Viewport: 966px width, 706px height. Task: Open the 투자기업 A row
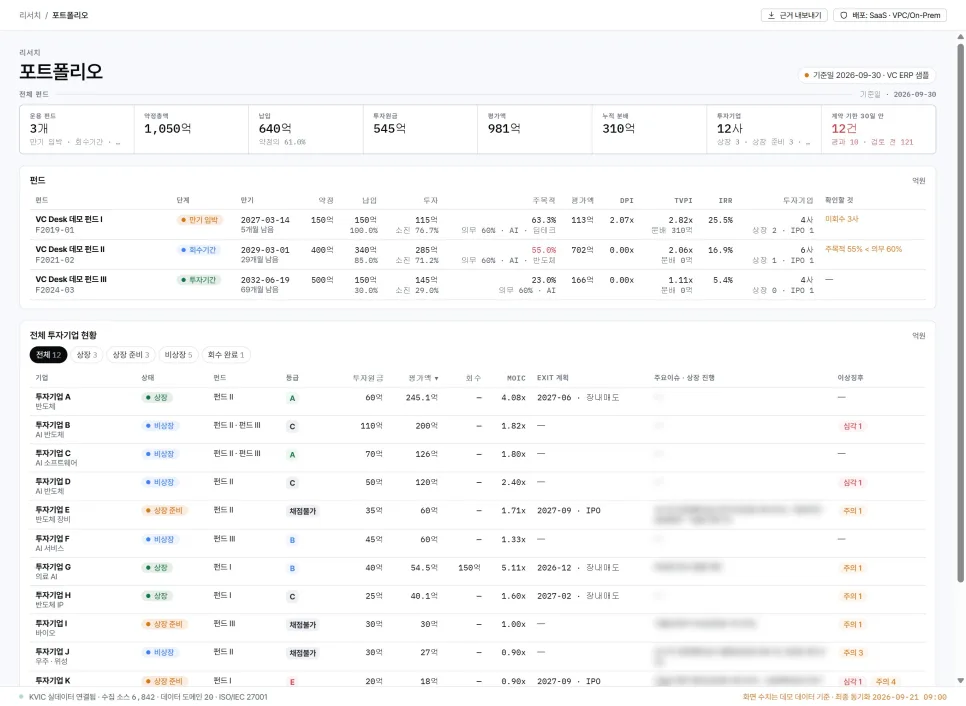(477, 402)
